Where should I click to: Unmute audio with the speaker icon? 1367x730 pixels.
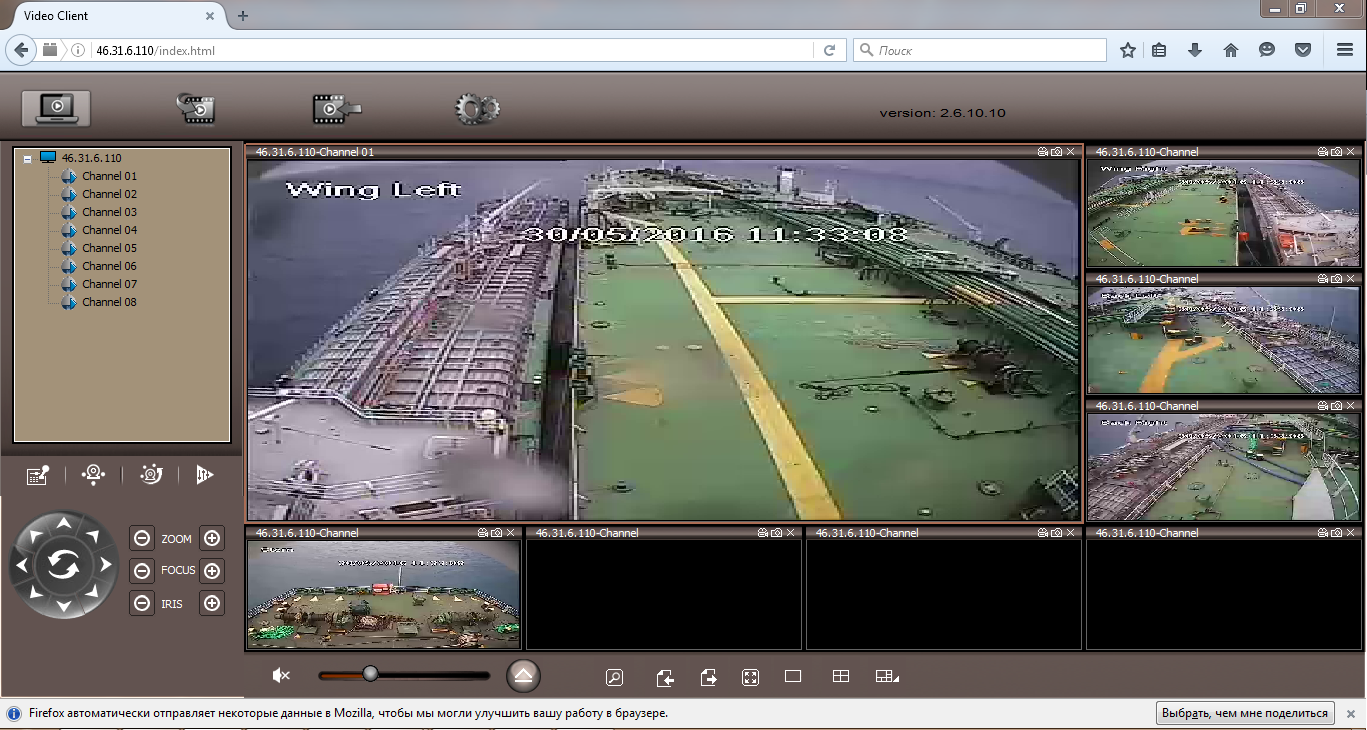click(281, 676)
